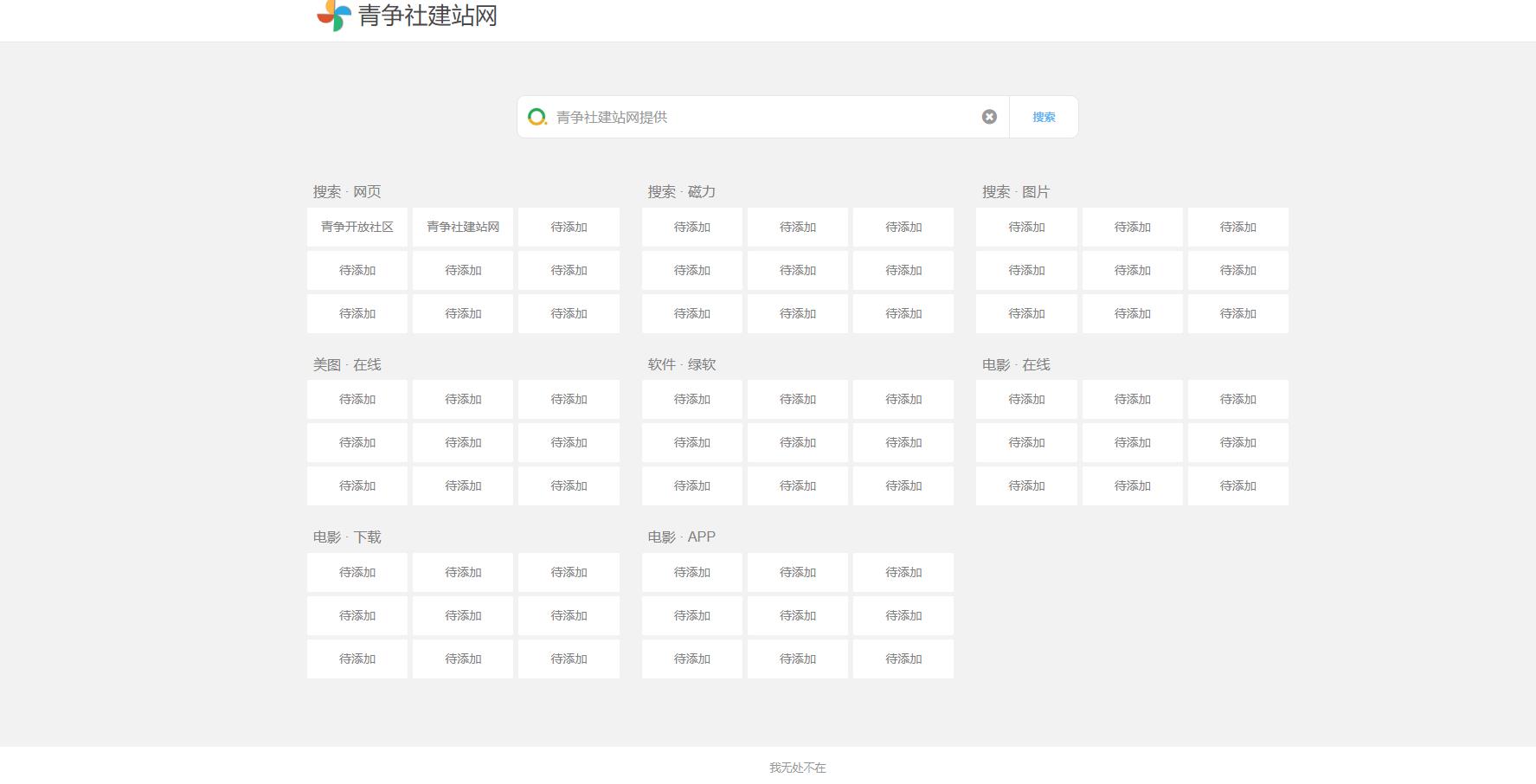Open first 待添加 tile under 电影 · APP
This screenshot has height=784, width=1536.
692,572
